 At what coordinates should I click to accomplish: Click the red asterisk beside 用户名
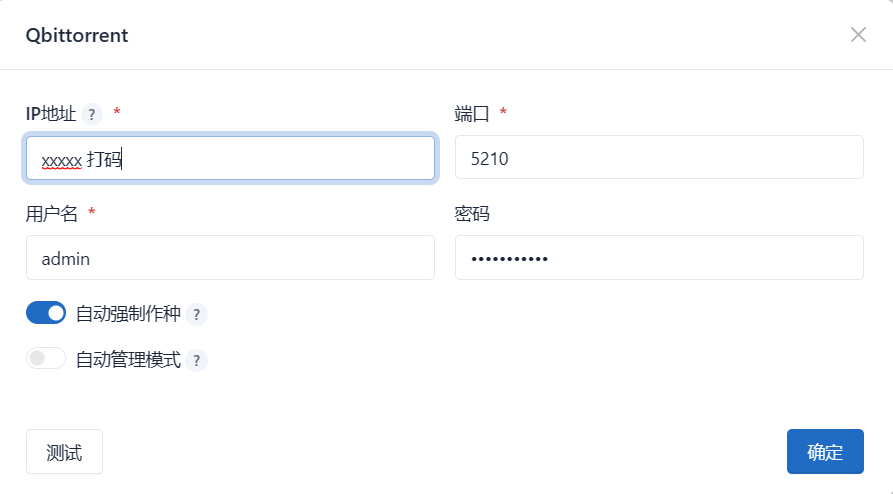[x=92, y=212]
